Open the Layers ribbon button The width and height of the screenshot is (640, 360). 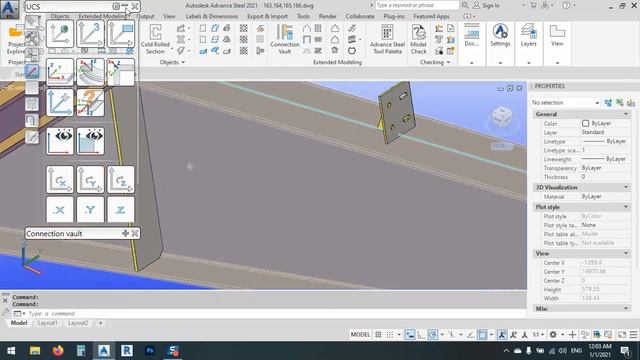pyautogui.click(x=529, y=36)
